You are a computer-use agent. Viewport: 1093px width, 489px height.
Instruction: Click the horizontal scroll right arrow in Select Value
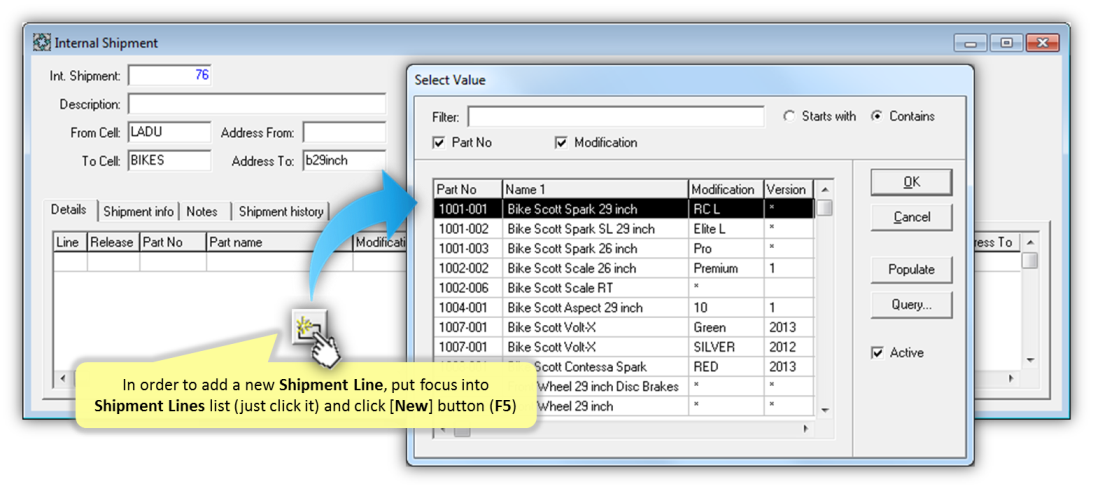806,430
